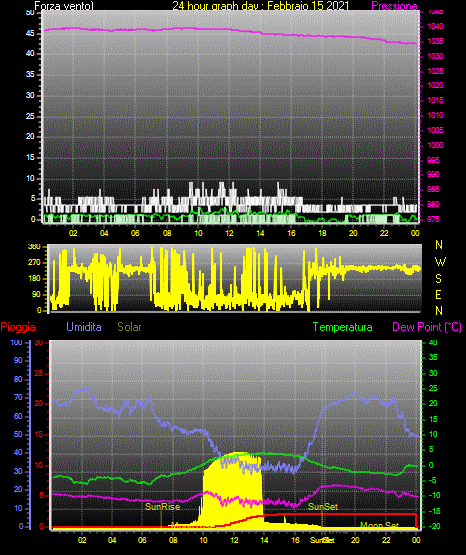Click the Moon Set marker label
The width and height of the screenshot is (466, 555).
point(380,525)
